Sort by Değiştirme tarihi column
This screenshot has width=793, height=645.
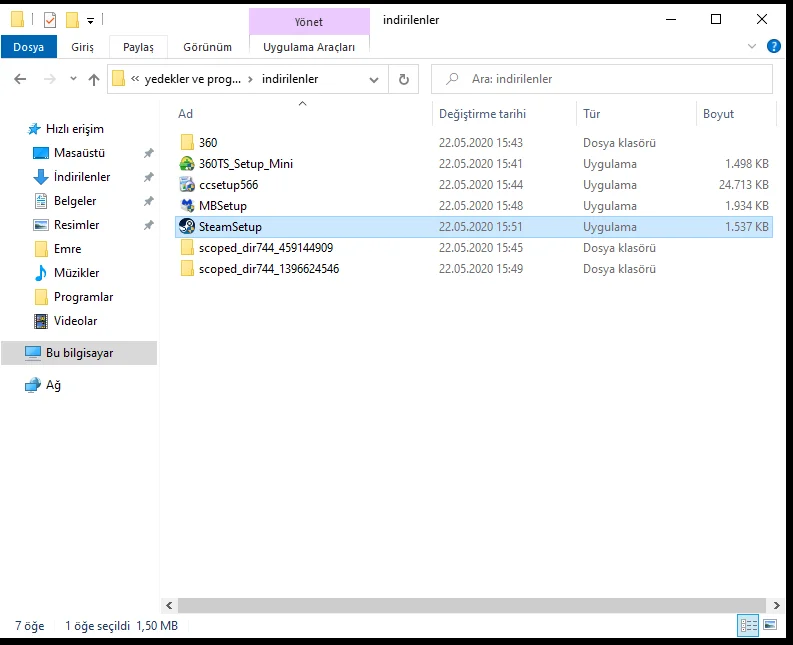(482, 114)
